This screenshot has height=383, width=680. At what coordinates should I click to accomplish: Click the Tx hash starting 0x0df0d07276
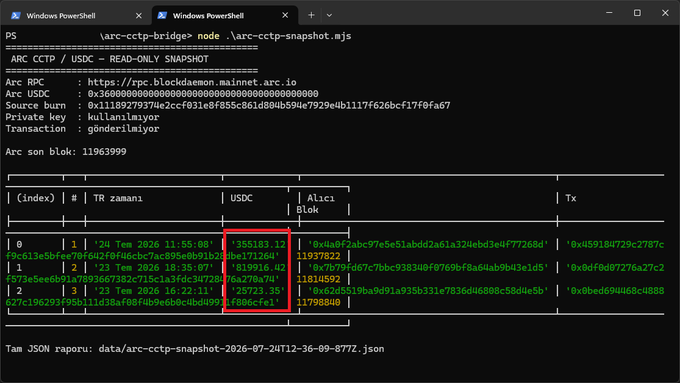pyautogui.click(x=615, y=268)
